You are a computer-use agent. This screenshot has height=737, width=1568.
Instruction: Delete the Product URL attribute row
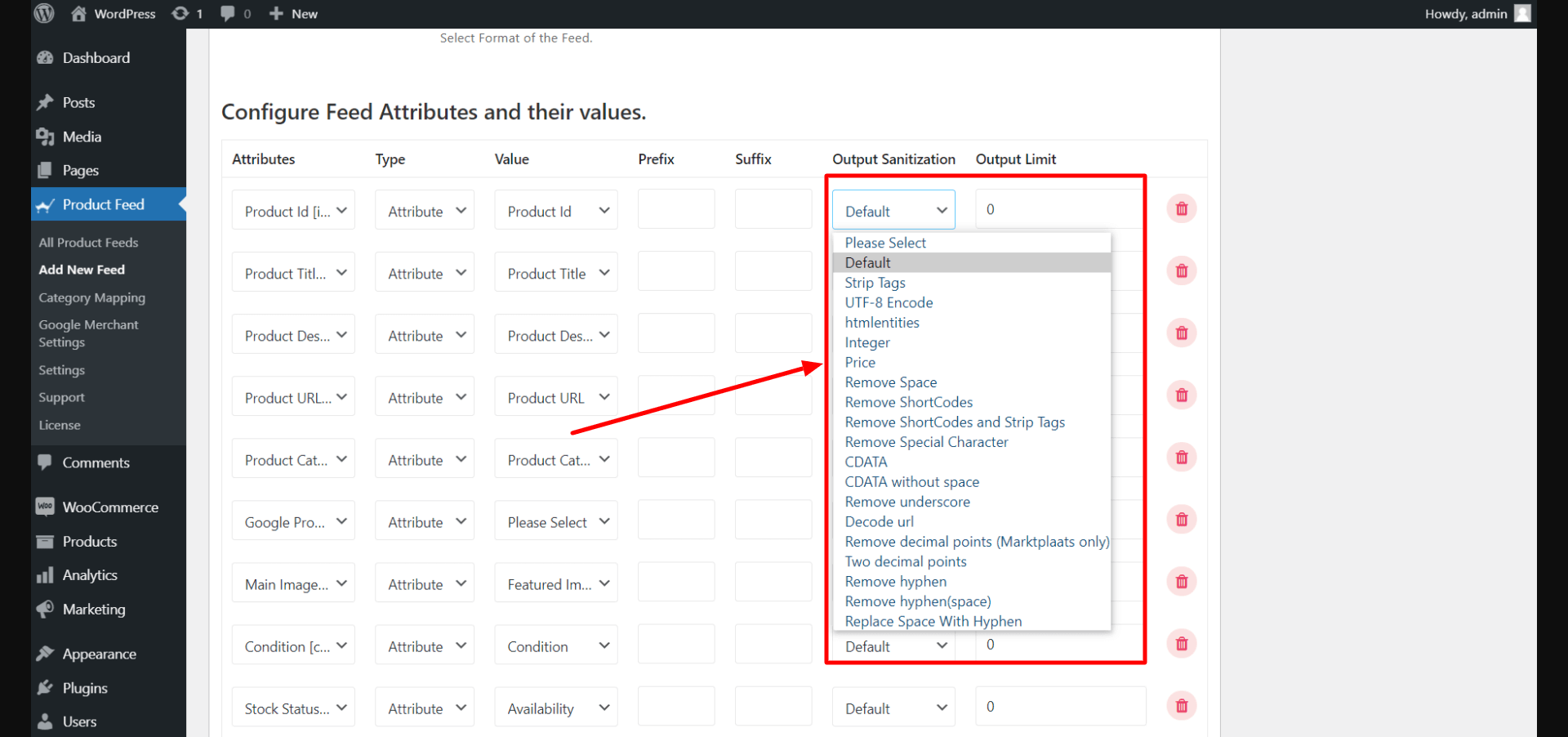(1182, 395)
